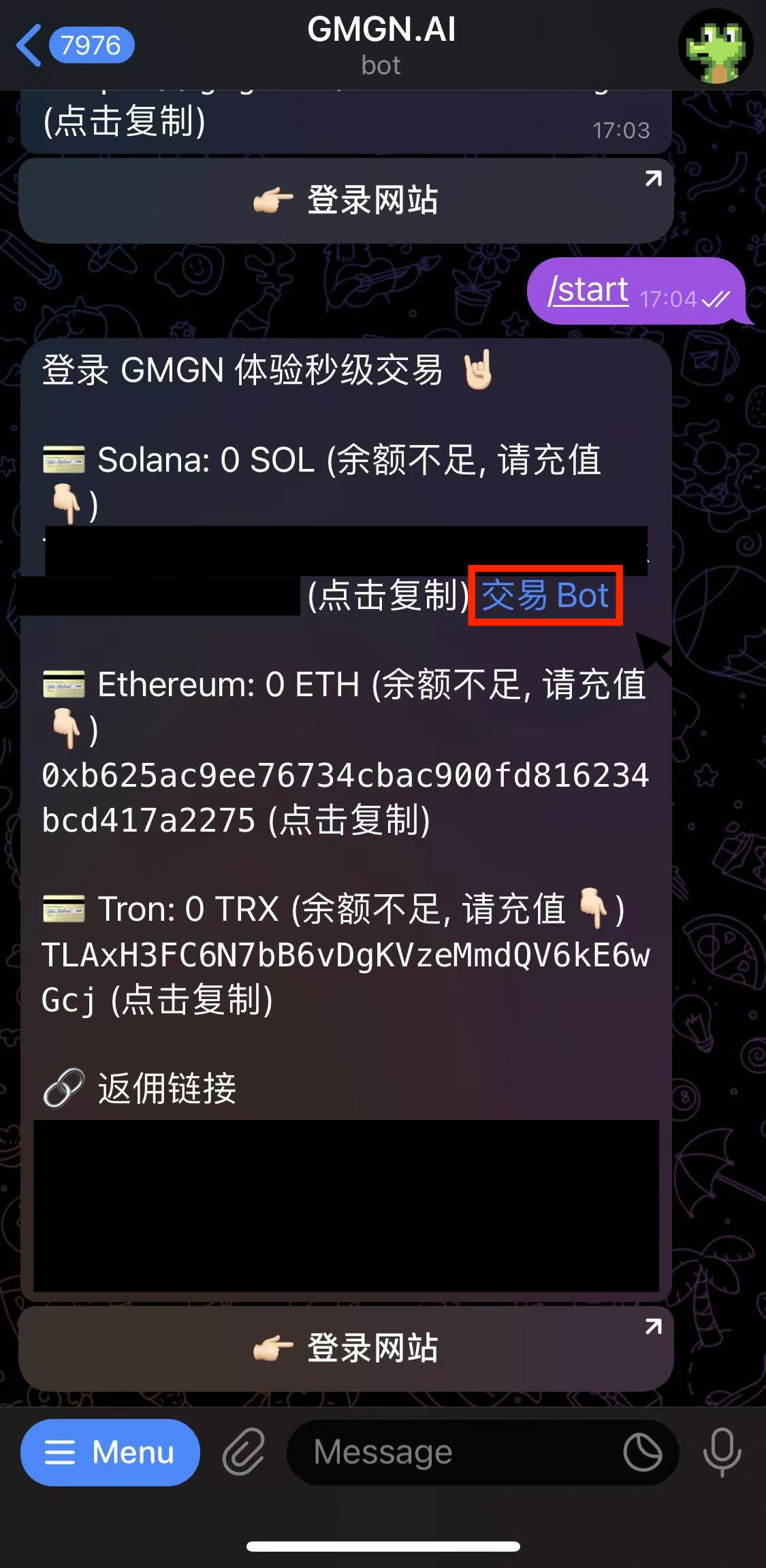Tap the bottom 登录网站 button
Screen dimensions: 766x1568
[346, 1348]
